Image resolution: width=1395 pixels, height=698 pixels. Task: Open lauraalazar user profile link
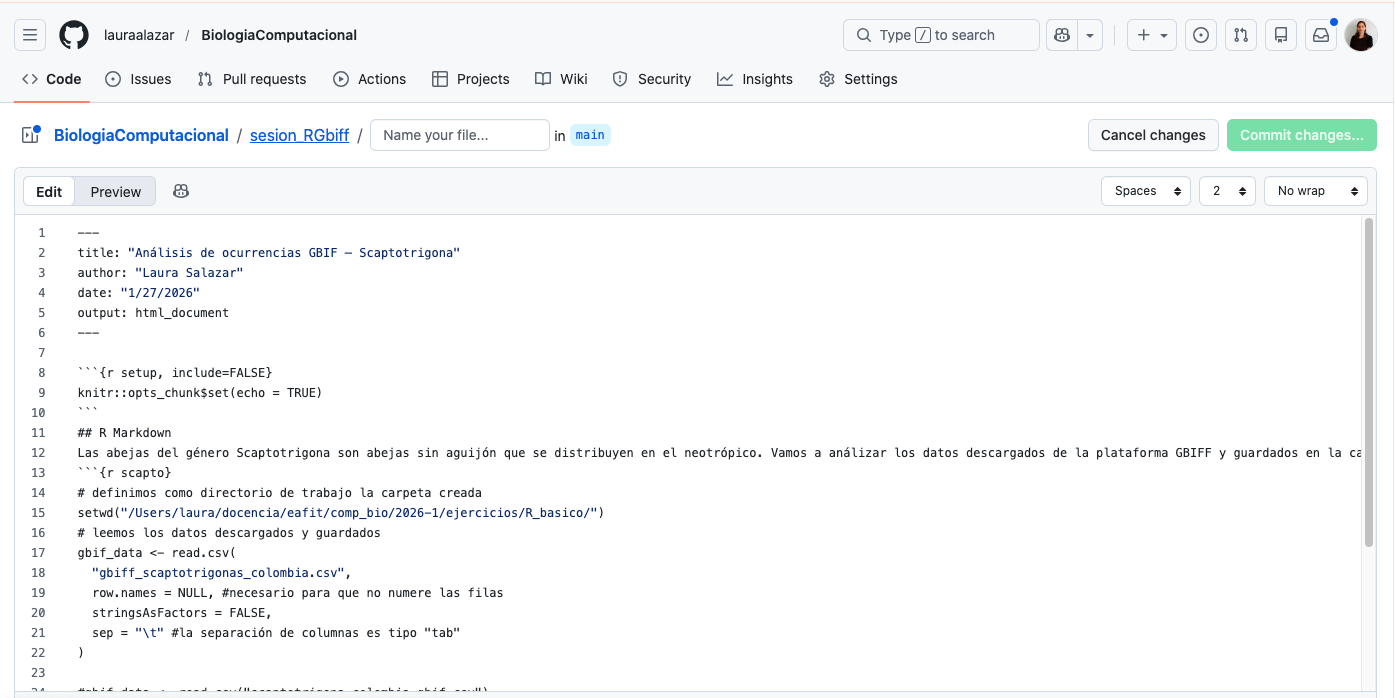tap(139, 35)
